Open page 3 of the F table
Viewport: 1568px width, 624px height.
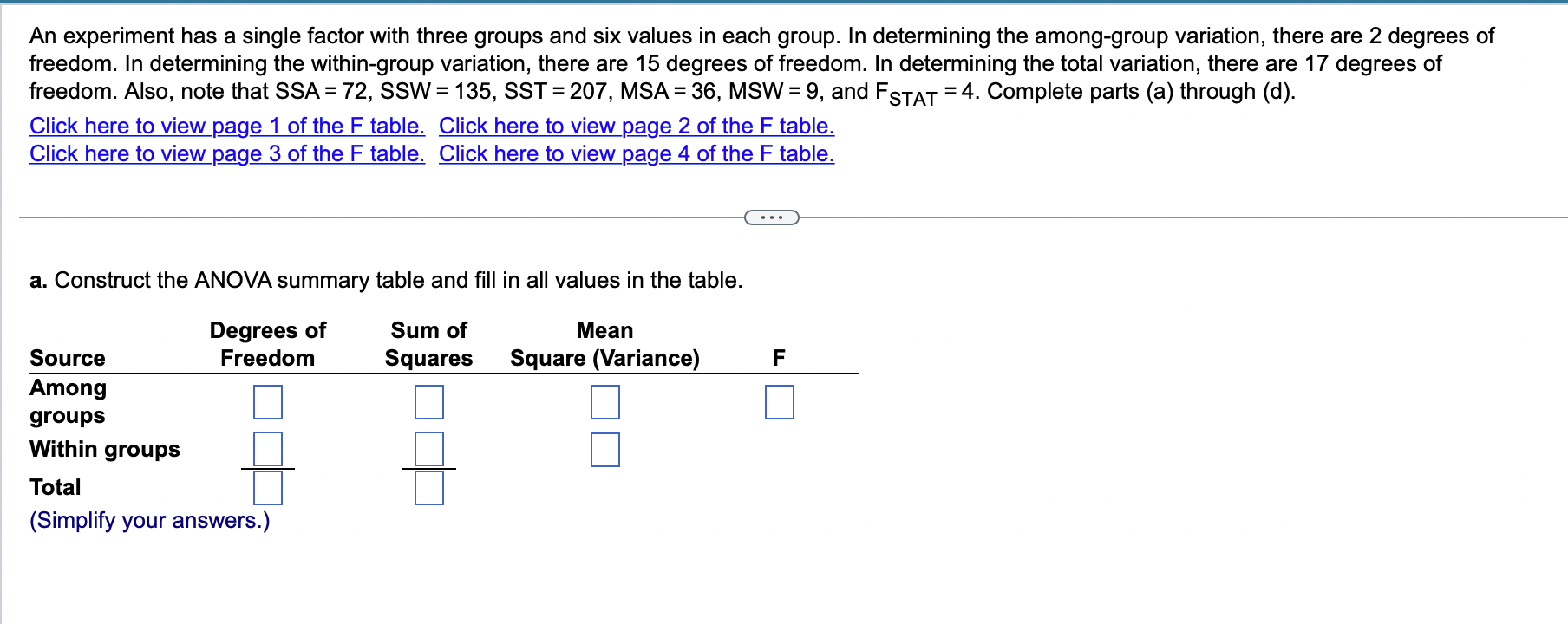(x=225, y=153)
